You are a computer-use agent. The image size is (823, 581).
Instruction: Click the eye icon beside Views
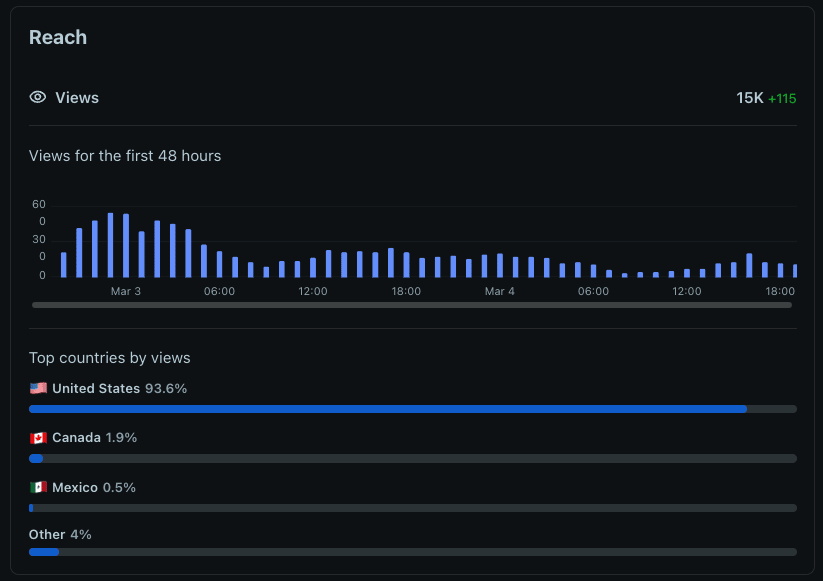(38, 98)
